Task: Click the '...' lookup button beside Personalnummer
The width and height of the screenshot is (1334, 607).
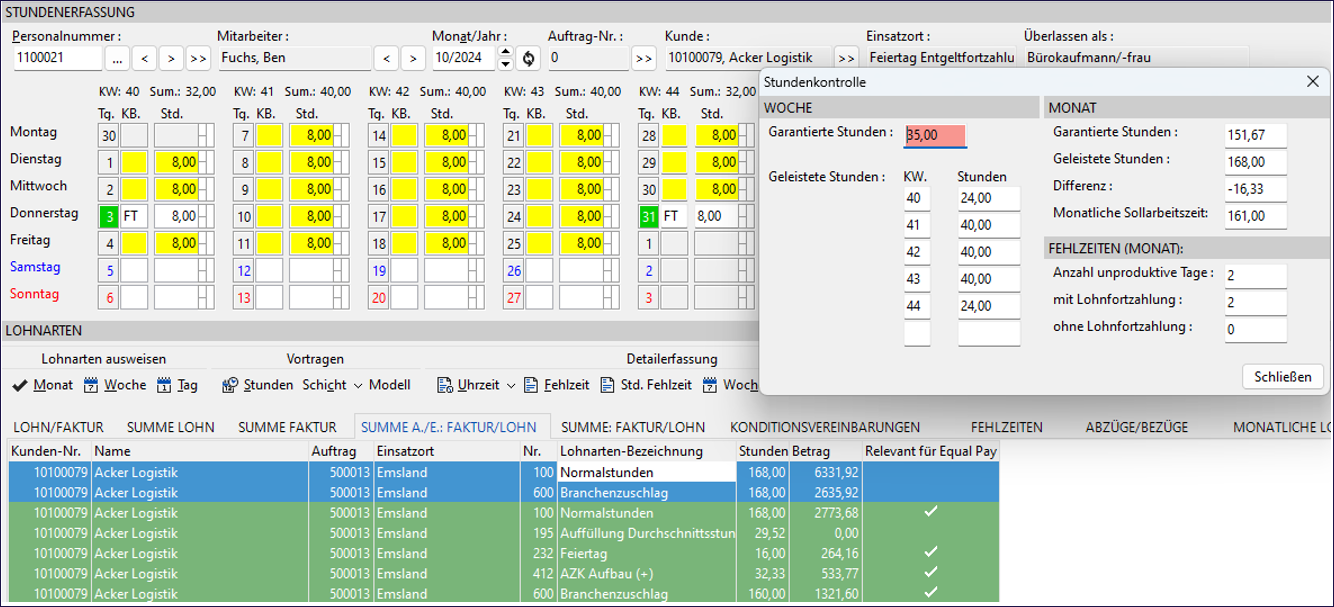Action: coord(117,58)
